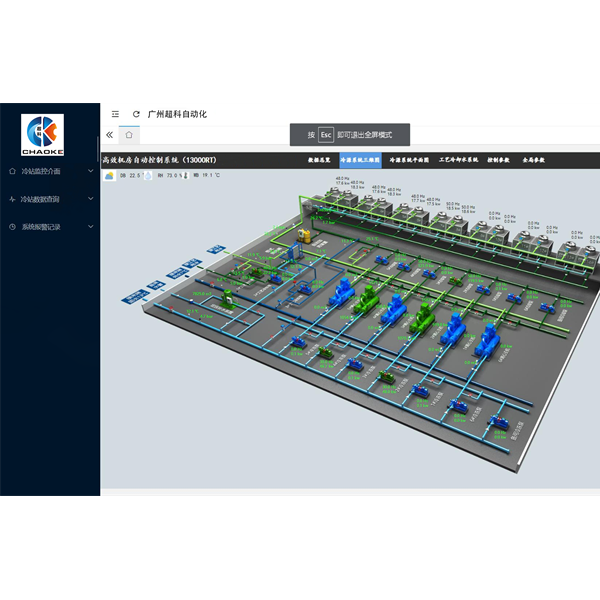Switch to 全局参数 tab
Image resolution: width=600 pixels, height=600 pixels.
533,160
